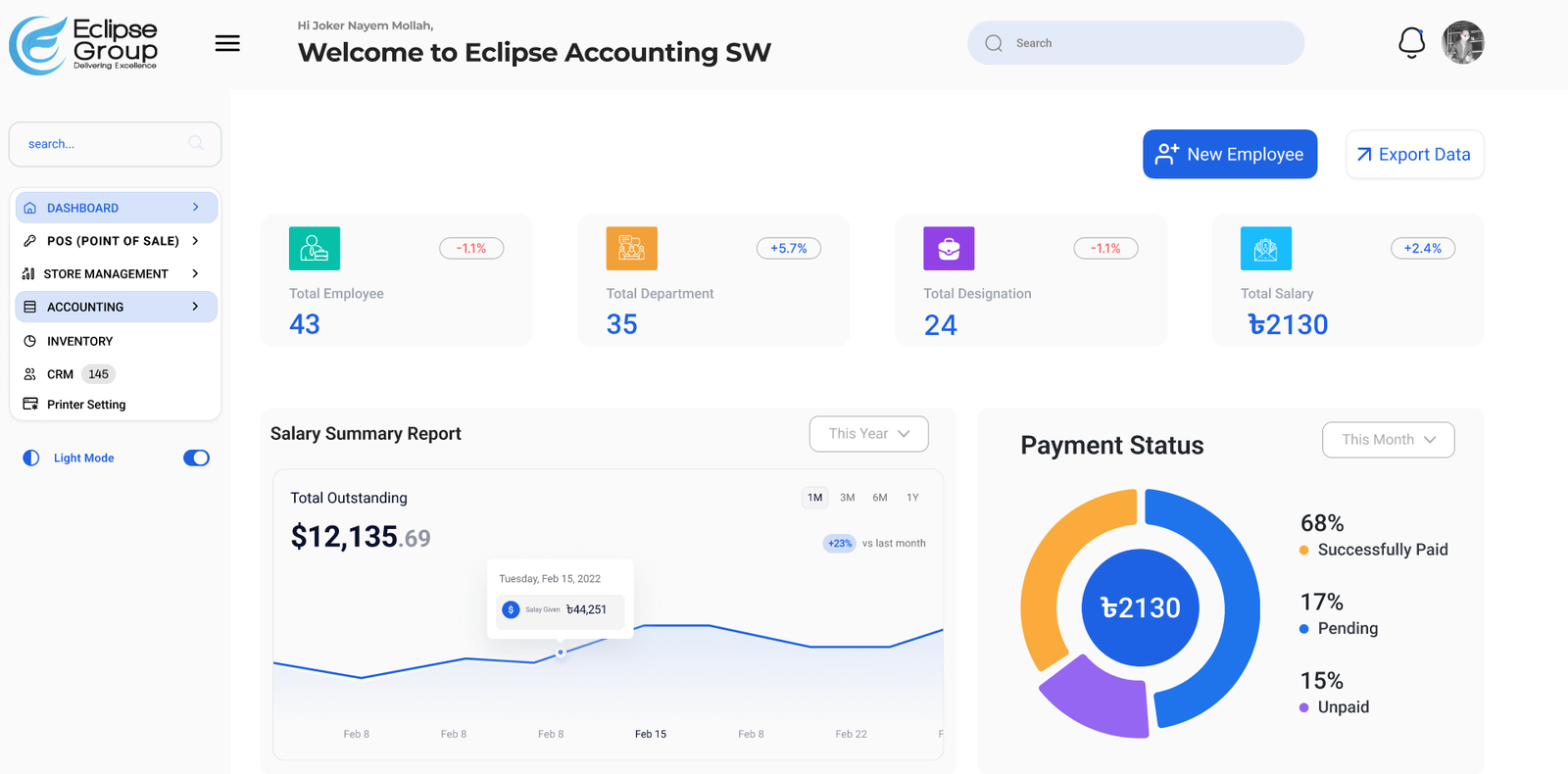Open the Printer Setting menu item
This screenshot has height=774, width=1568.
[x=86, y=405]
